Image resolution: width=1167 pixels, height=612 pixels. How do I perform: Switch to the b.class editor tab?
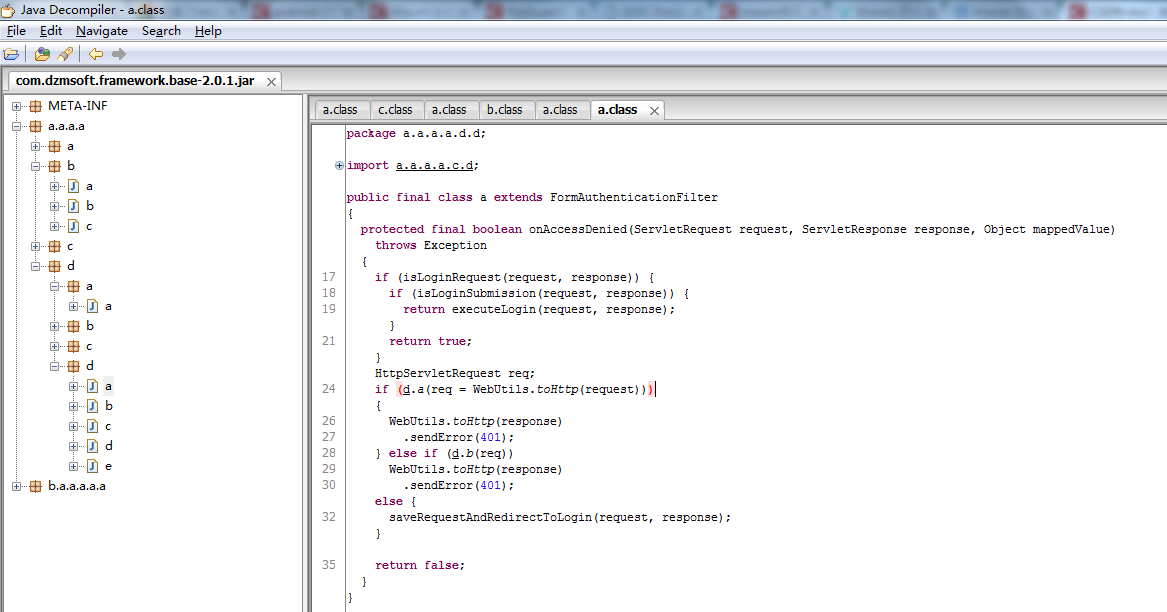(x=505, y=110)
